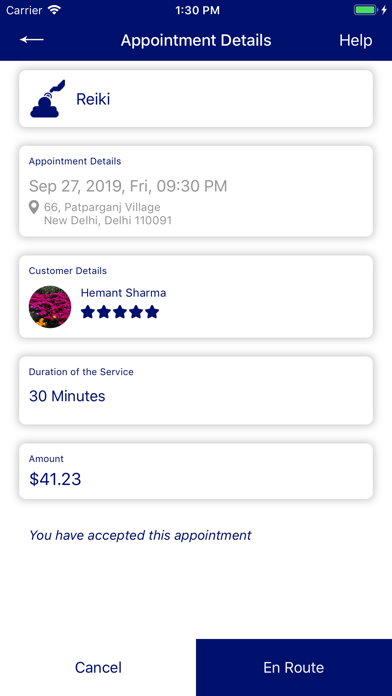Tap the Reiki service title
392x696 pixels.
(93, 99)
